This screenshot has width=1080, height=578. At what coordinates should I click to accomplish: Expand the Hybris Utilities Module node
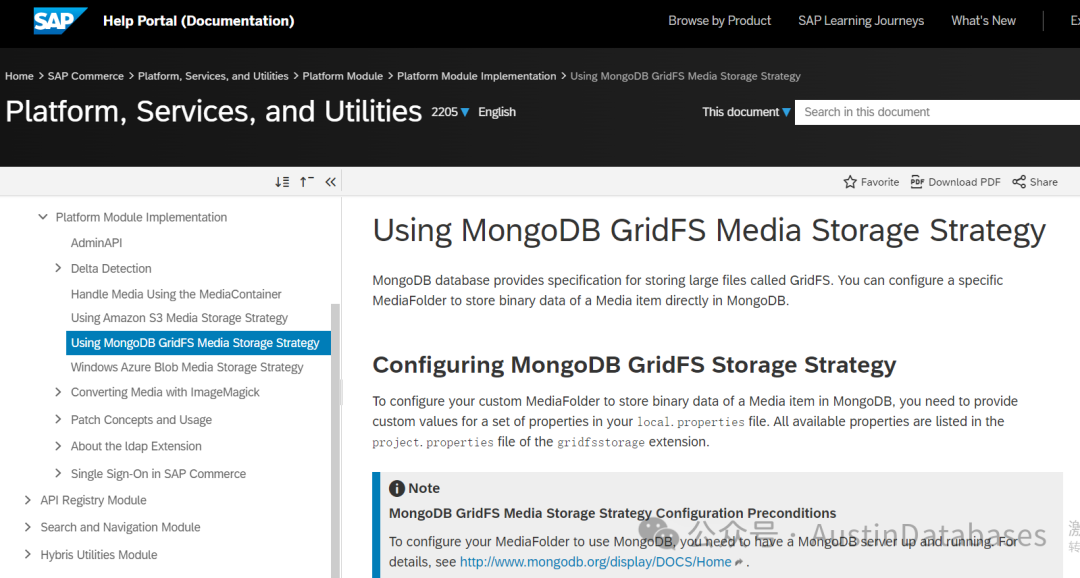click(x=28, y=555)
